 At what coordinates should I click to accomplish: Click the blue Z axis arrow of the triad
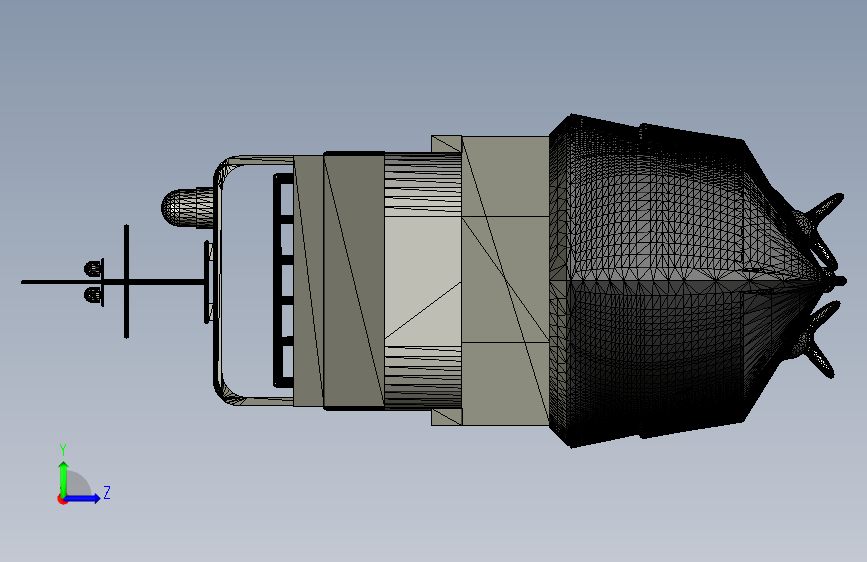tap(83, 498)
